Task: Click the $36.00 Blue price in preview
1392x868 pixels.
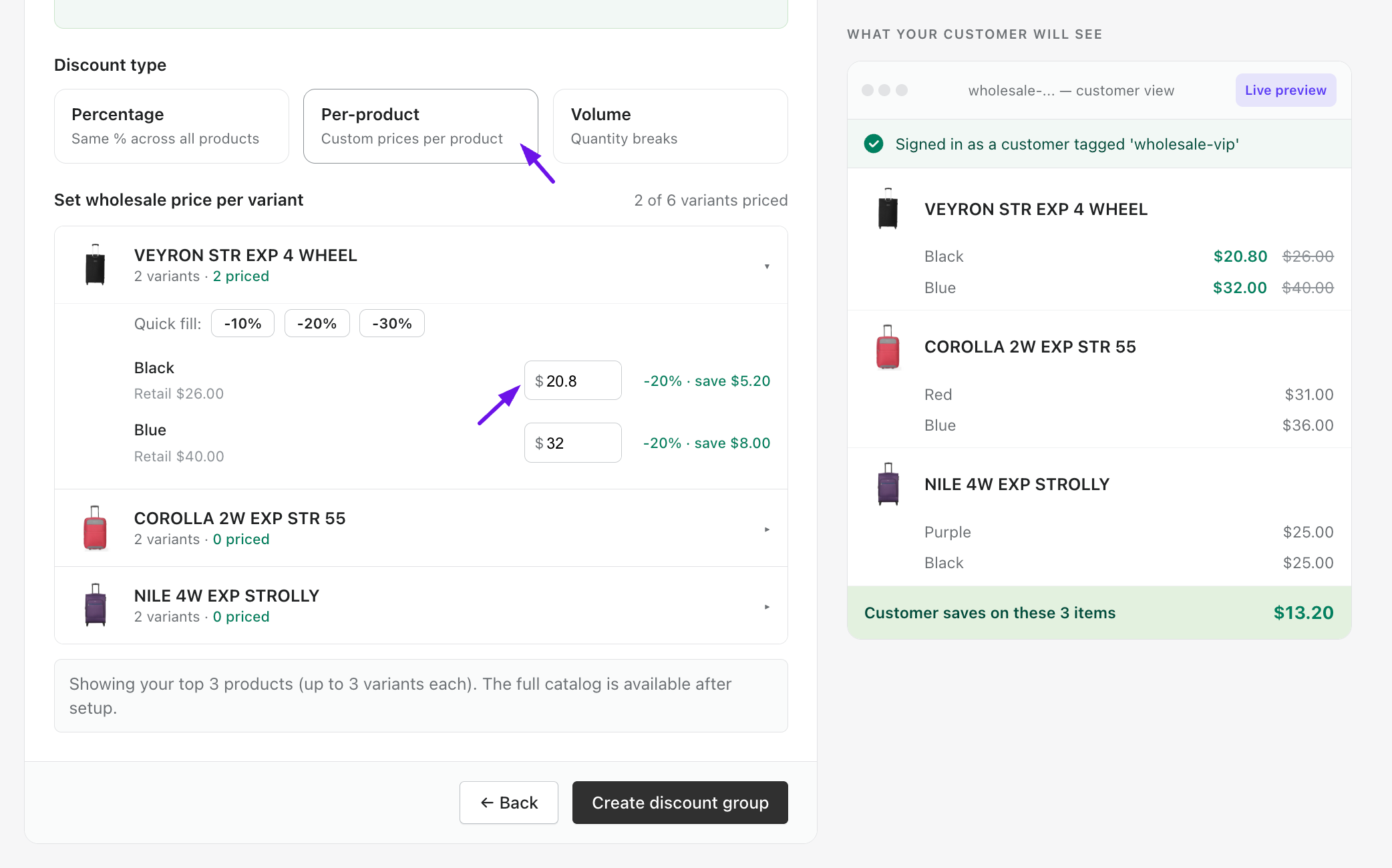Action: coord(1308,425)
